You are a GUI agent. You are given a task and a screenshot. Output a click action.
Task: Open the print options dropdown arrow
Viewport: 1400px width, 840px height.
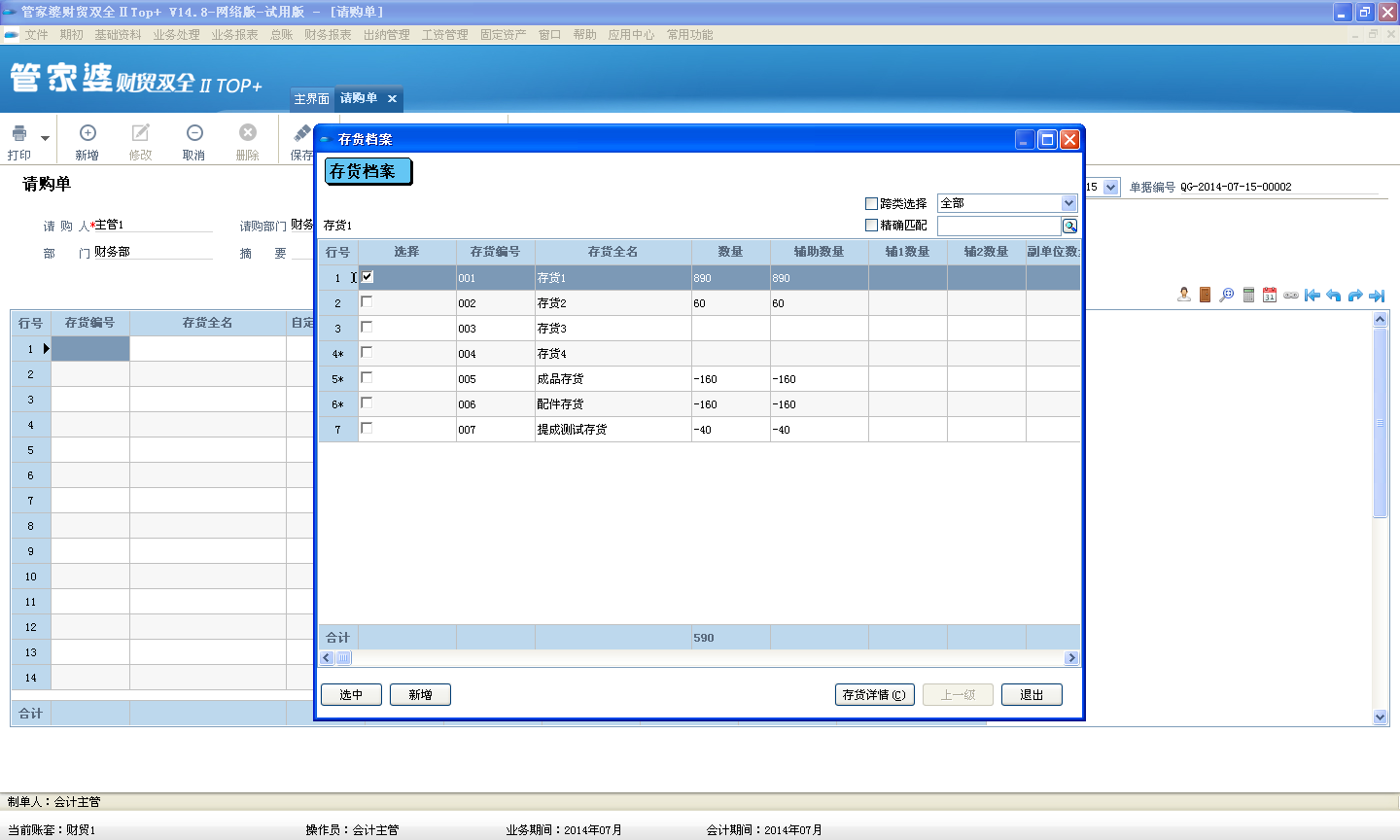coord(45,139)
